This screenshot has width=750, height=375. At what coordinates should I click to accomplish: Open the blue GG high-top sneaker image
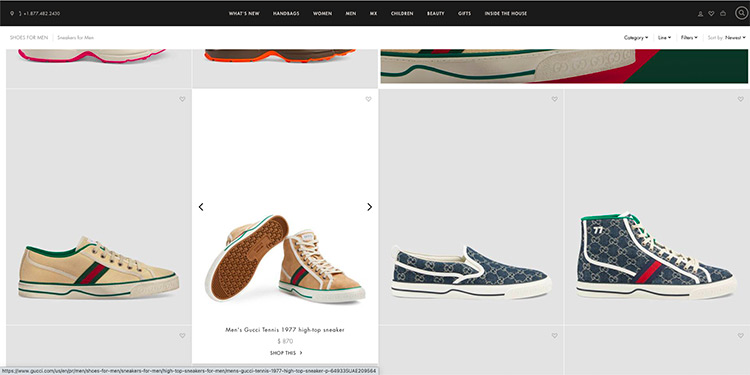click(x=656, y=256)
